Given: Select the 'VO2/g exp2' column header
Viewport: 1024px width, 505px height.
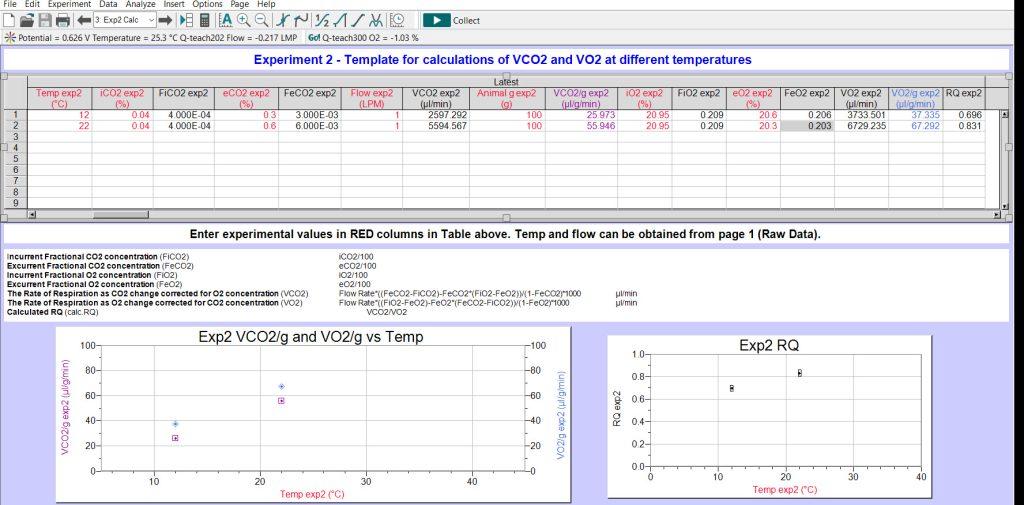Looking at the screenshot, I should click(916, 98).
